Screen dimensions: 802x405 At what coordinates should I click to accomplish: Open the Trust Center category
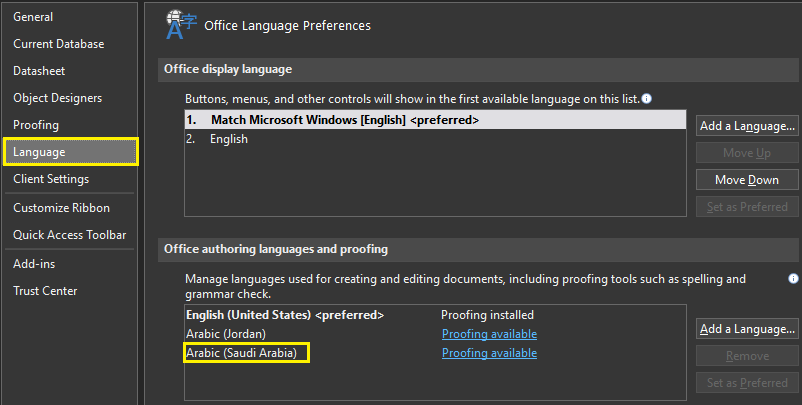point(45,291)
